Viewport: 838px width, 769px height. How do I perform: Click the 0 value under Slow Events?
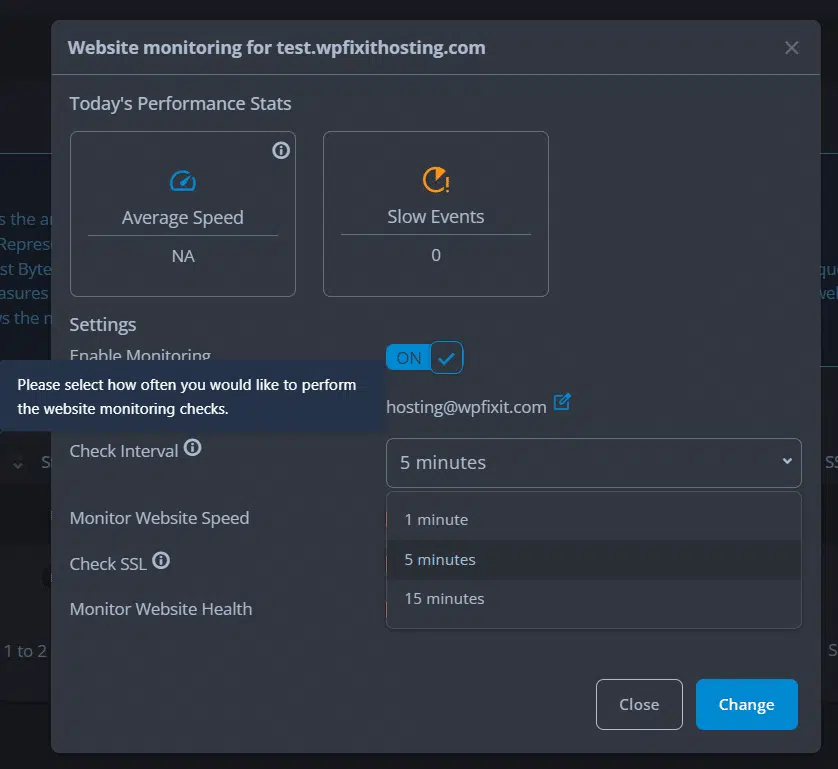(x=436, y=255)
